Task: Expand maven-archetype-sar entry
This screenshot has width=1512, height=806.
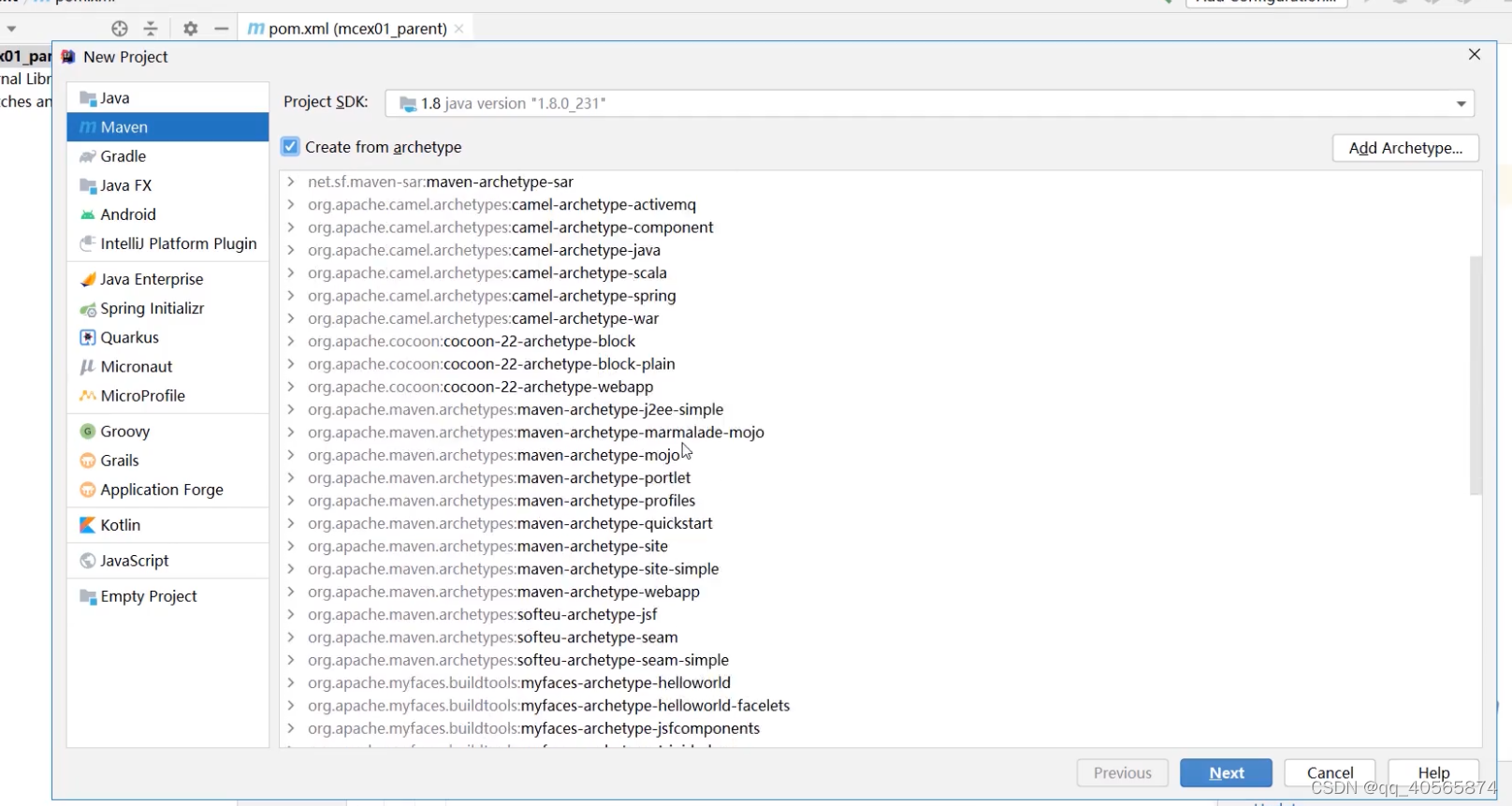Action: coord(291,182)
